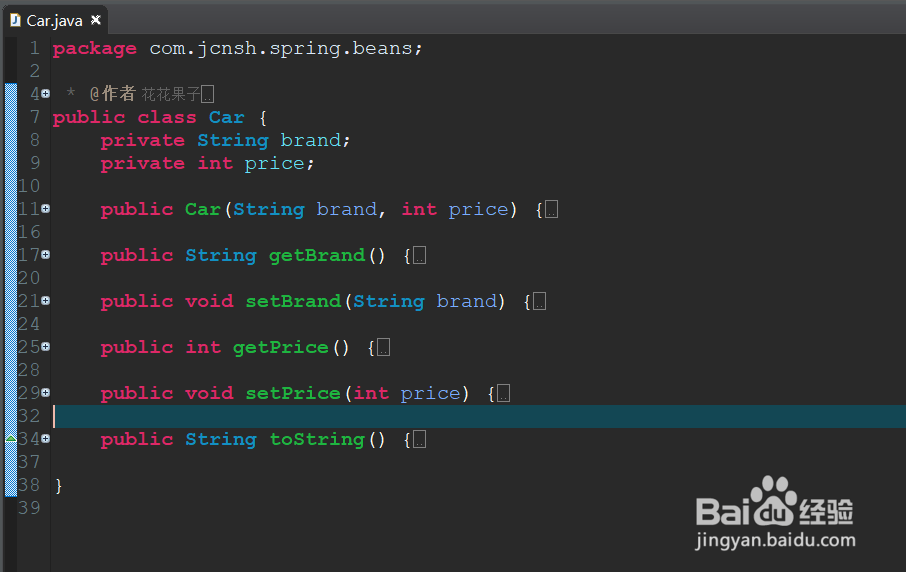The height and width of the screenshot is (572, 906).
Task: Click the Java file icon on Car.java tab
Action: pos(16,20)
